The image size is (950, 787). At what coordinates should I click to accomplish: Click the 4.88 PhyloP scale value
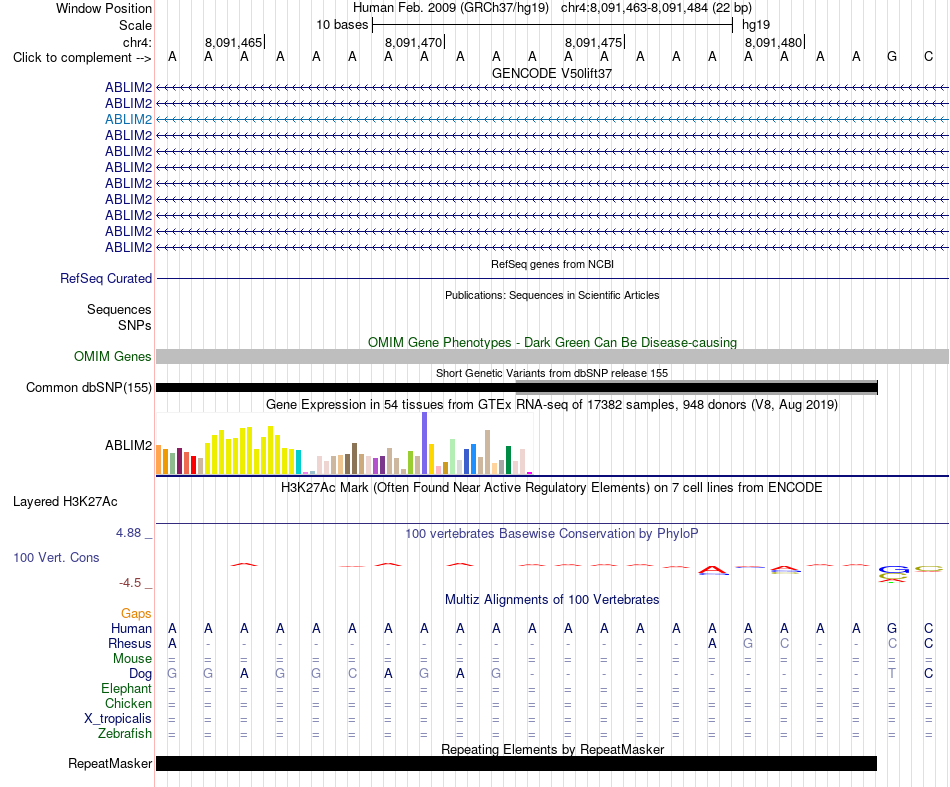[128, 533]
